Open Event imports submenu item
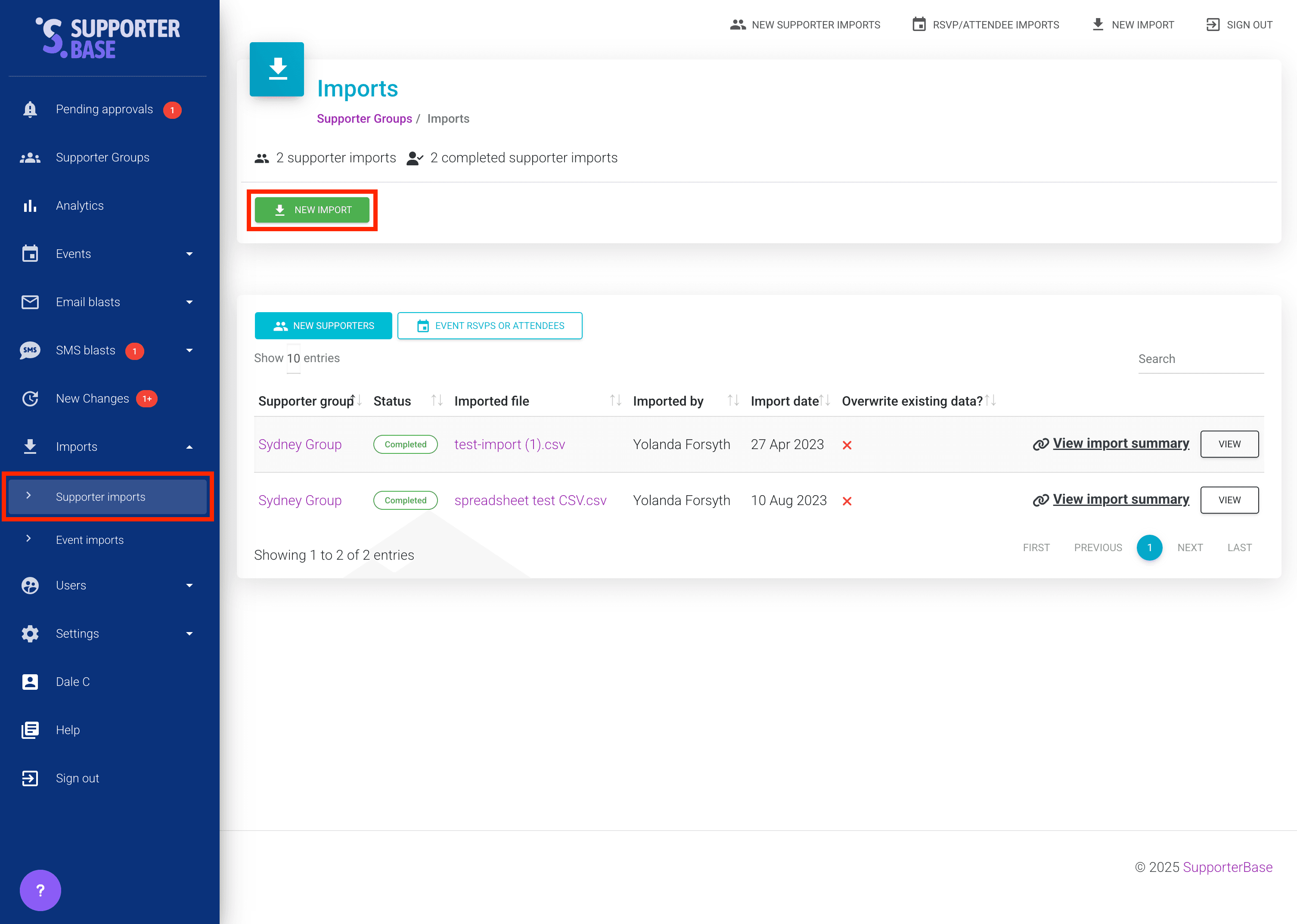Viewport: 1297px width, 924px height. point(90,540)
